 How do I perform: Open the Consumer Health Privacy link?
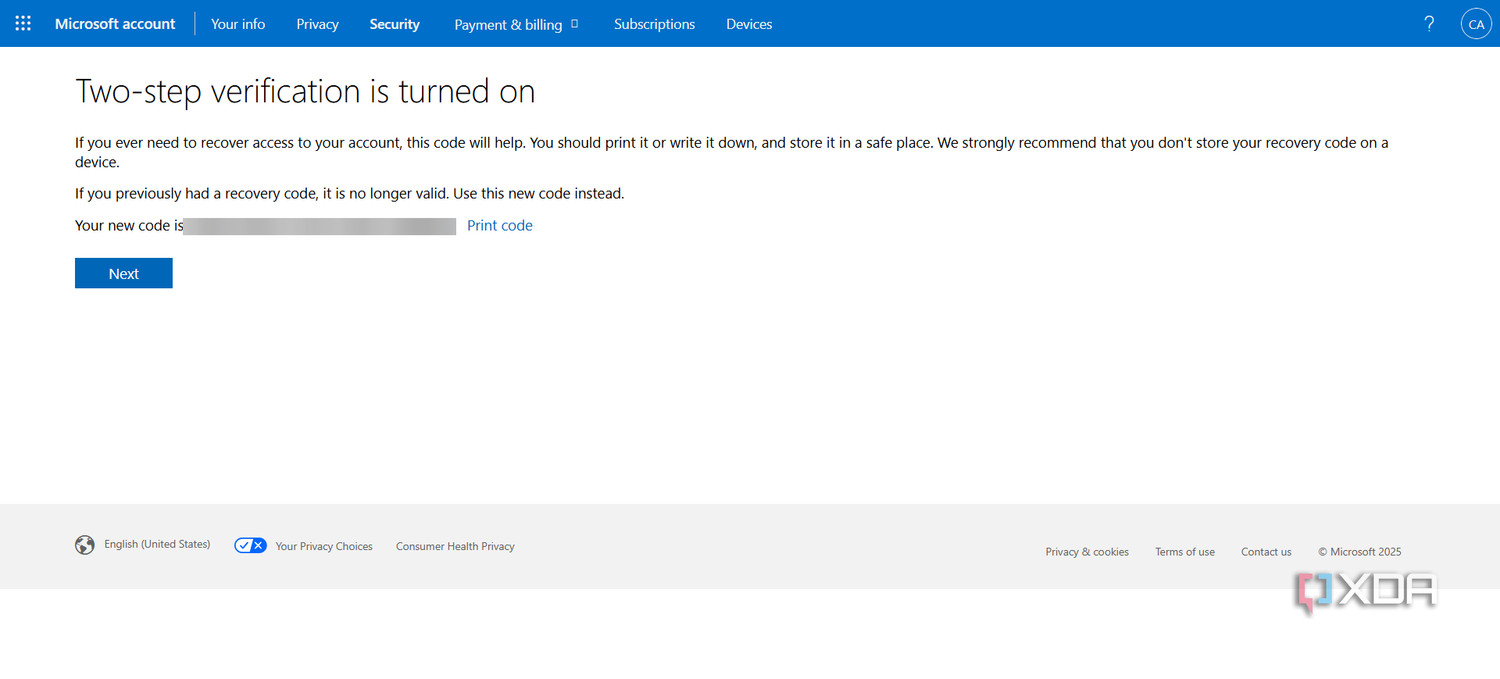click(455, 546)
